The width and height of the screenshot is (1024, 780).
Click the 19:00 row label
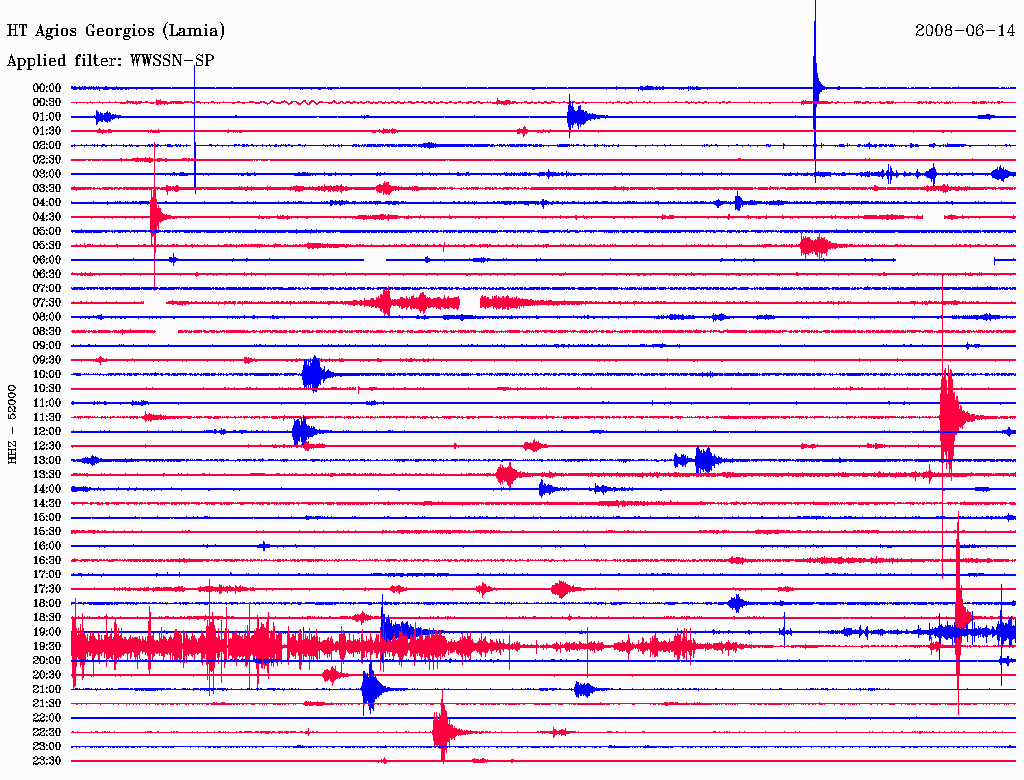tap(47, 632)
